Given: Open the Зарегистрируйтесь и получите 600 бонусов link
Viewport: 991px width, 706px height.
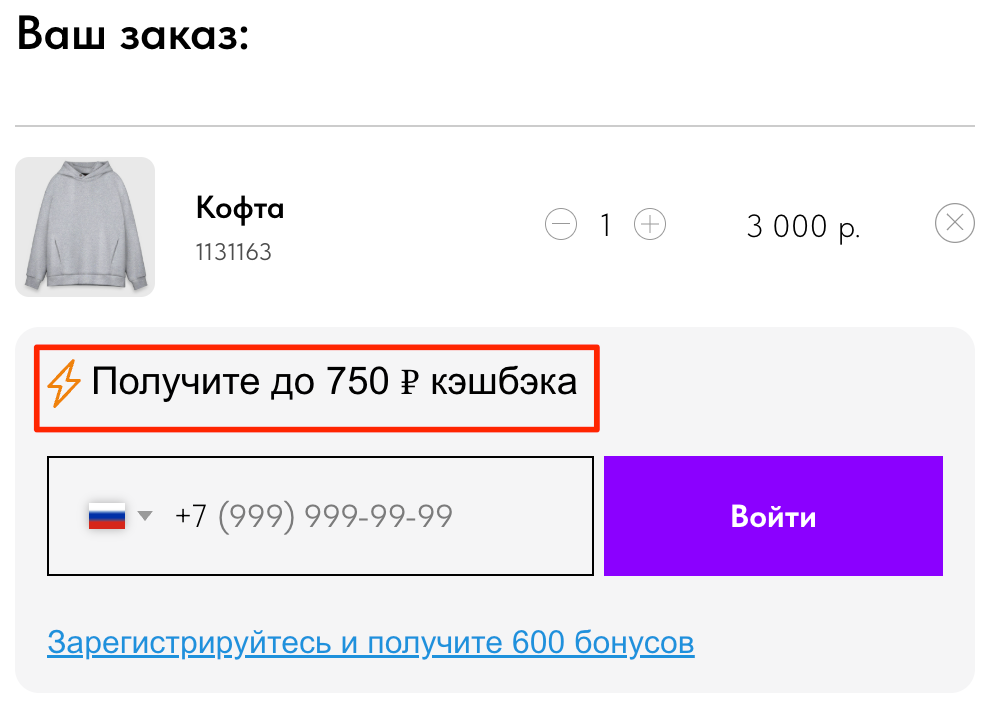Looking at the screenshot, I should pos(371,643).
